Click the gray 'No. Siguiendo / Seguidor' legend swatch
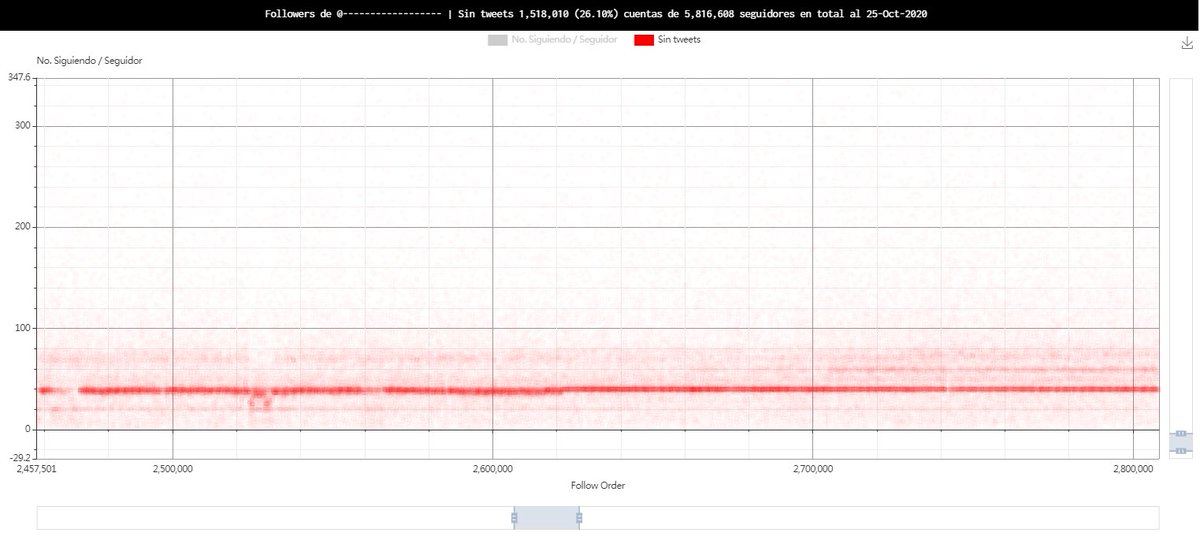The height and width of the screenshot is (540, 1200). coord(497,40)
